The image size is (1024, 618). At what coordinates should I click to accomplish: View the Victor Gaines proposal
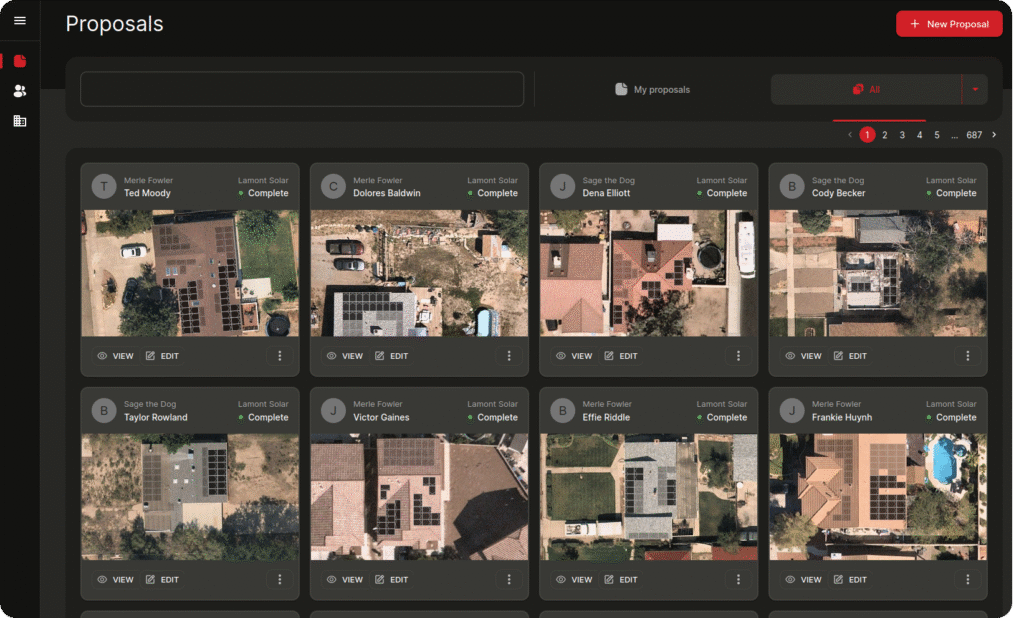(x=344, y=579)
